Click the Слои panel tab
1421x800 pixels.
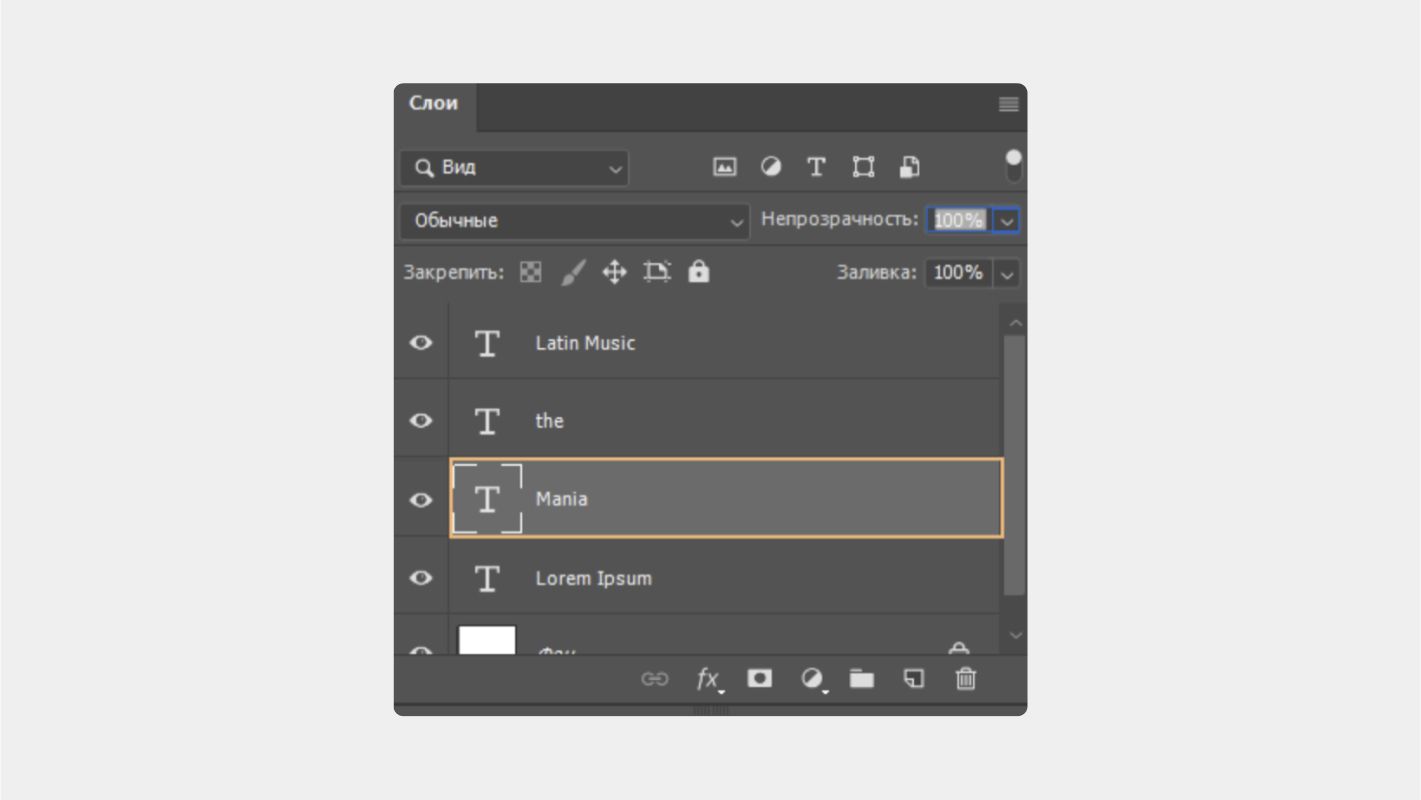(434, 103)
